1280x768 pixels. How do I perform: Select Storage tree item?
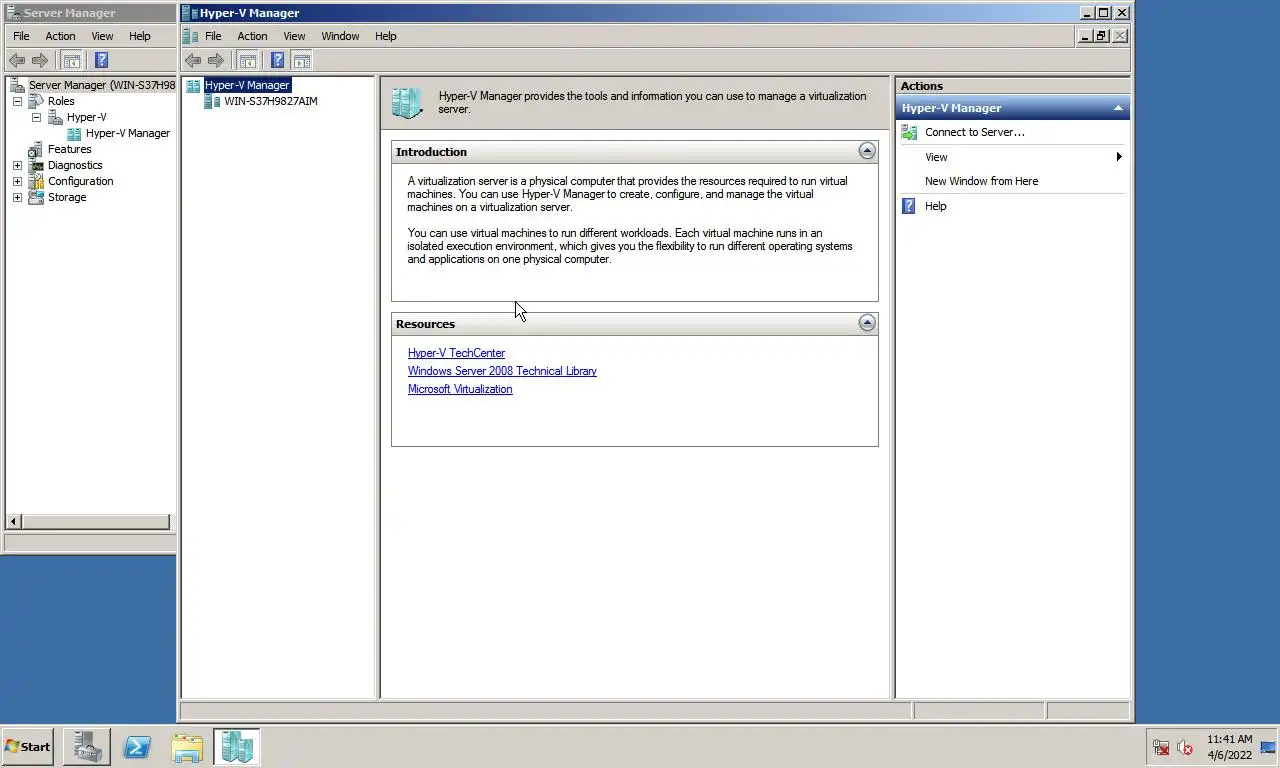(x=67, y=197)
